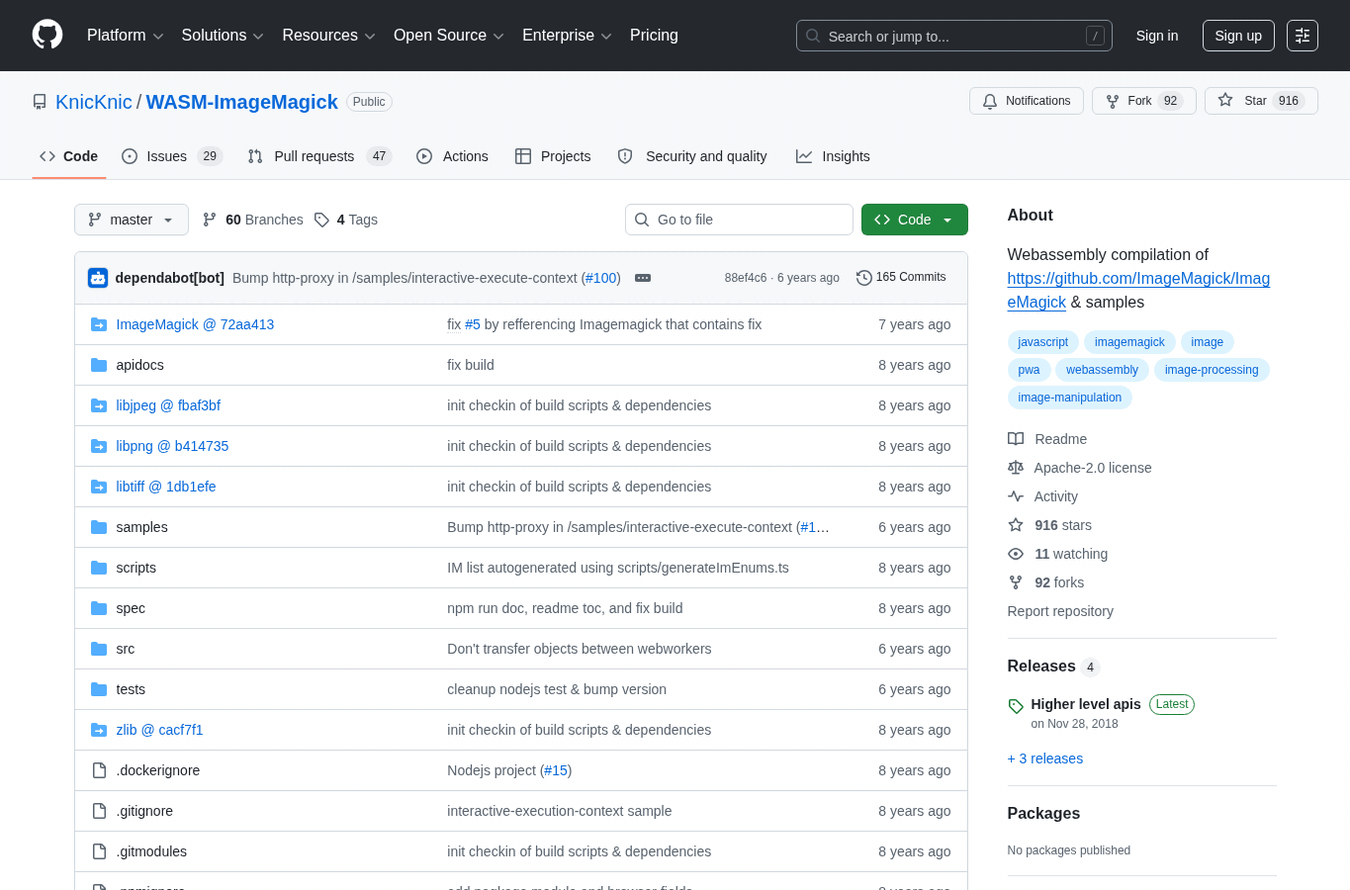The width and height of the screenshot is (1350, 890).
Task: Click the commit history clock icon
Action: coord(864,278)
